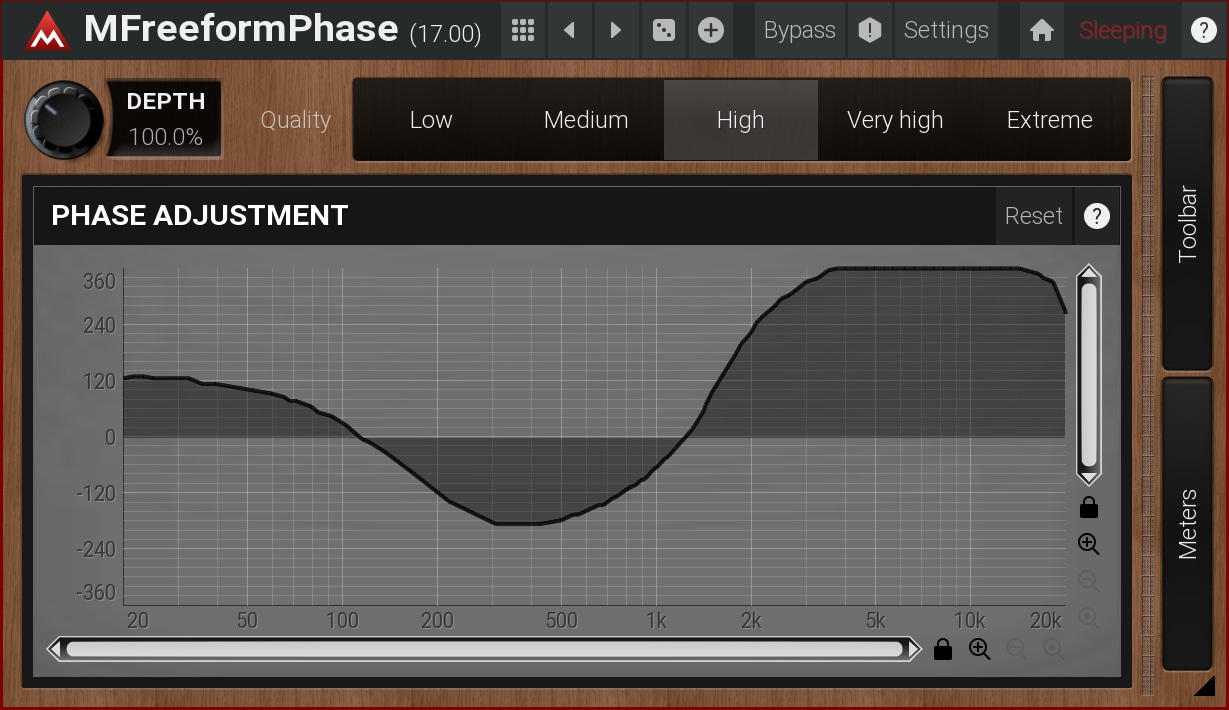Go to previous preset arrow
The height and width of the screenshot is (710, 1229).
click(569, 31)
